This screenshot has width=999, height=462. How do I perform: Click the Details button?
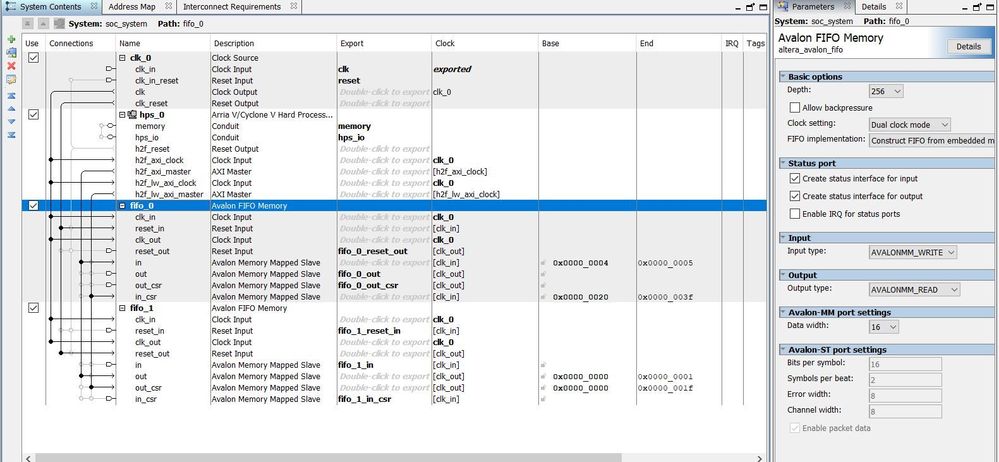coord(968,46)
